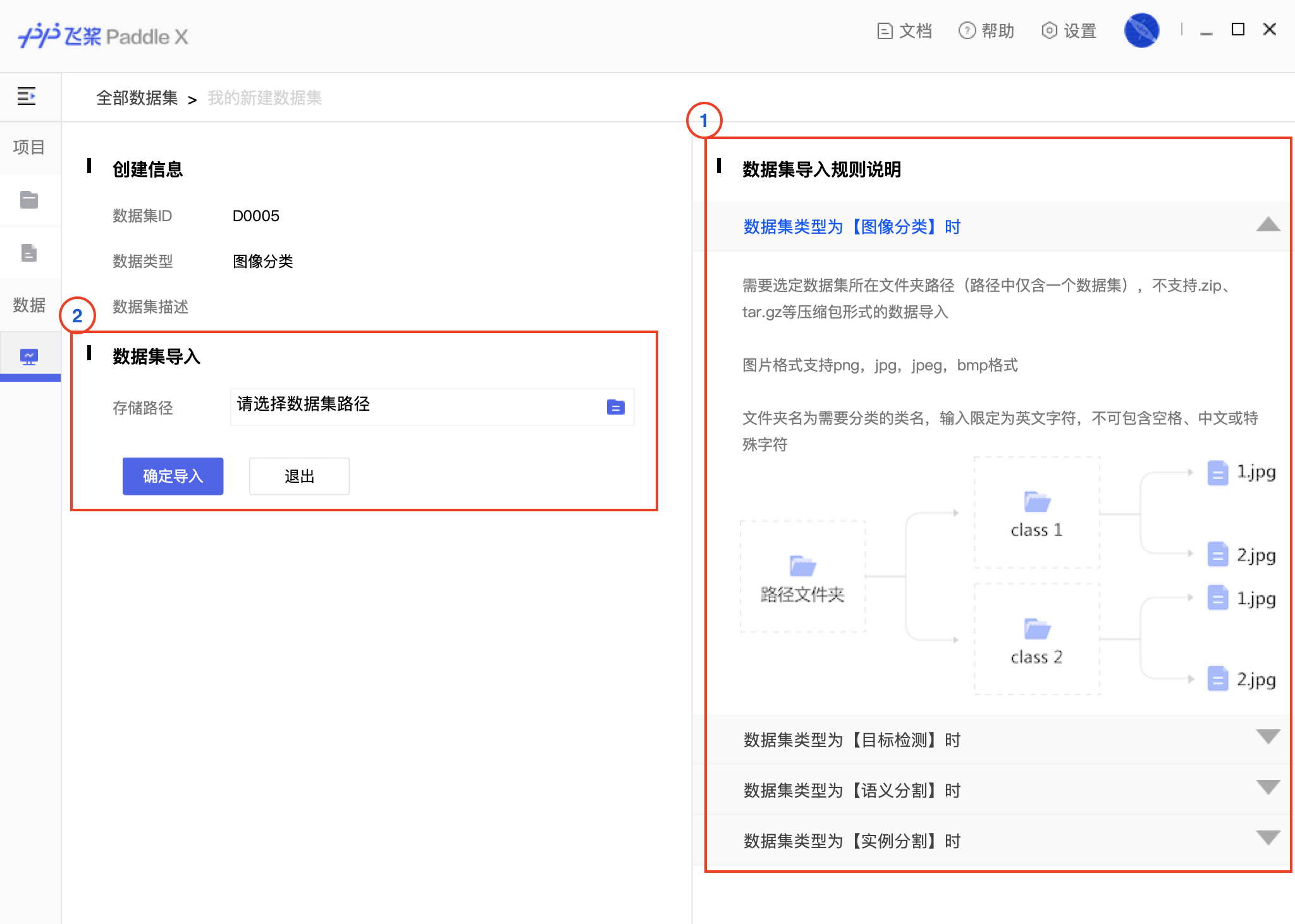Viewport: 1295px width, 924px height.
Task: Open the document file sidebar icon
Action: click(x=29, y=253)
